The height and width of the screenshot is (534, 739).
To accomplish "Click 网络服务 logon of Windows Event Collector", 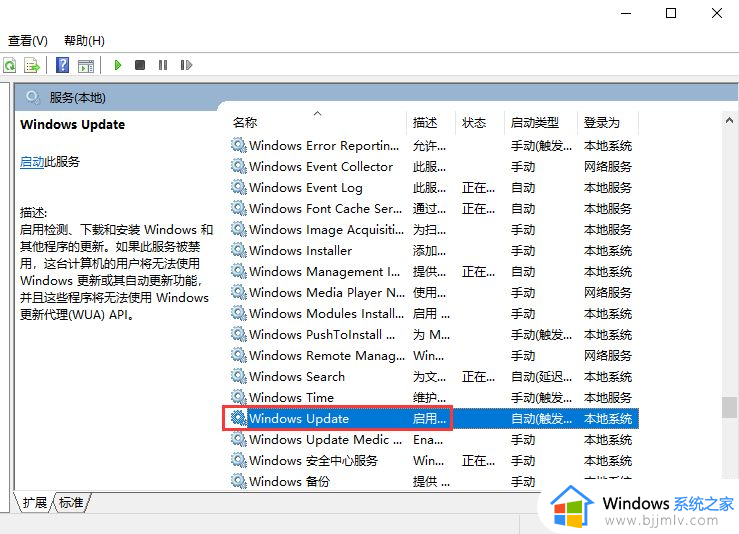I will (x=608, y=166).
